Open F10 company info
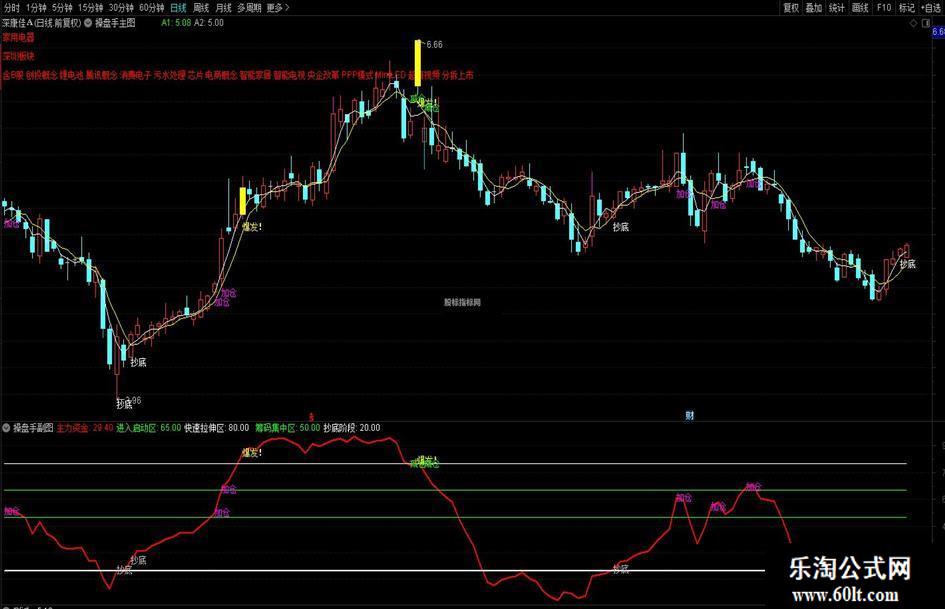 (884, 8)
